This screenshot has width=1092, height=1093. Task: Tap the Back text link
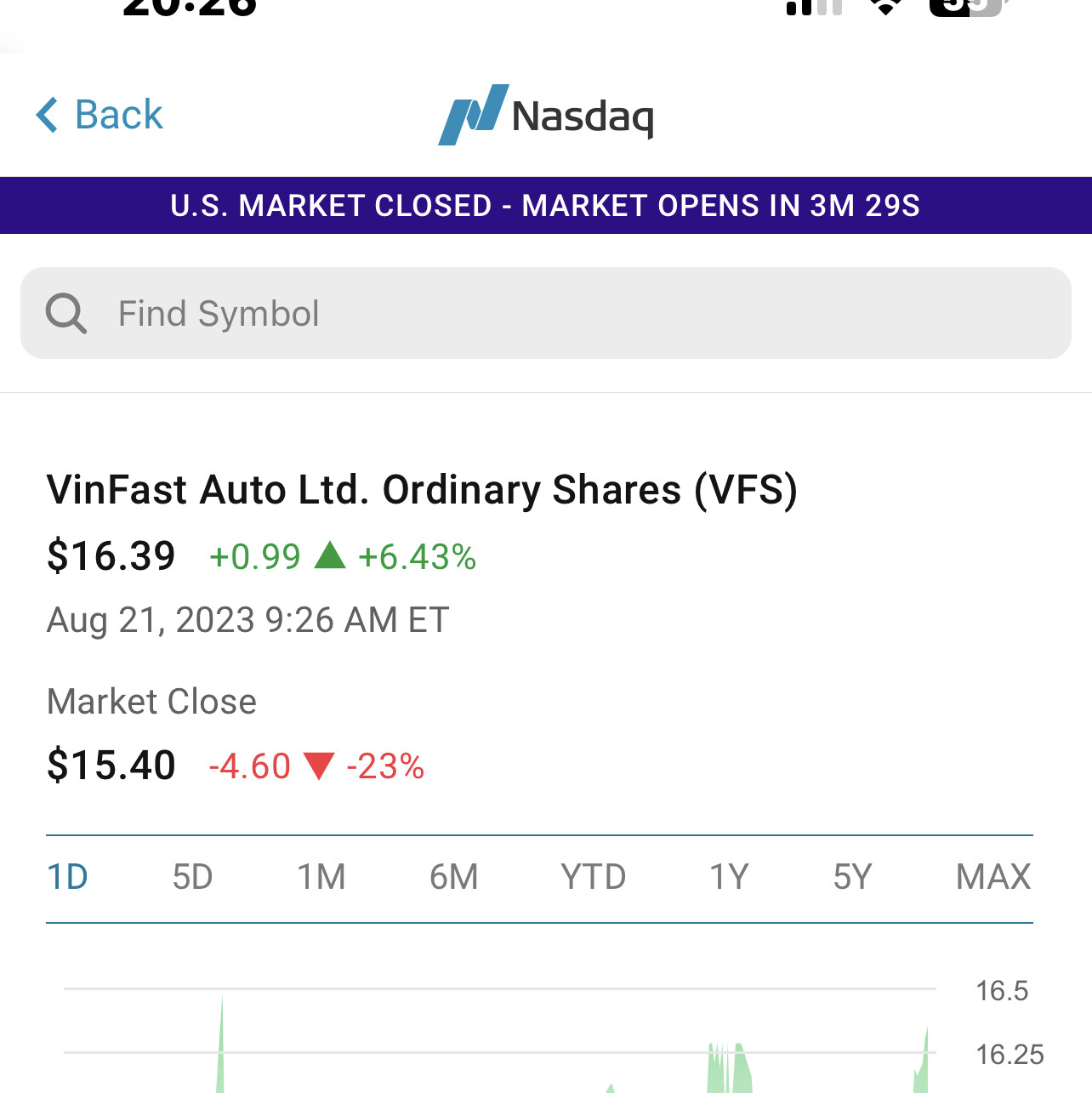tap(119, 115)
